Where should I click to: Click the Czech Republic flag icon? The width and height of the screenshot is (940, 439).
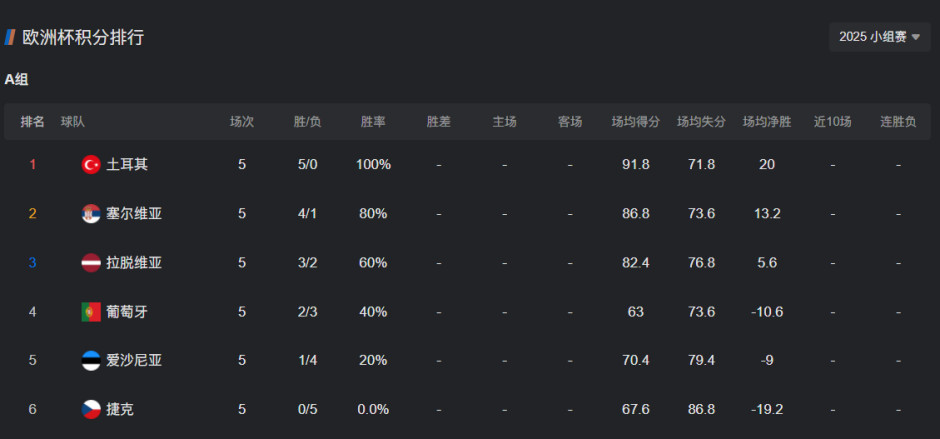[x=91, y=409]
